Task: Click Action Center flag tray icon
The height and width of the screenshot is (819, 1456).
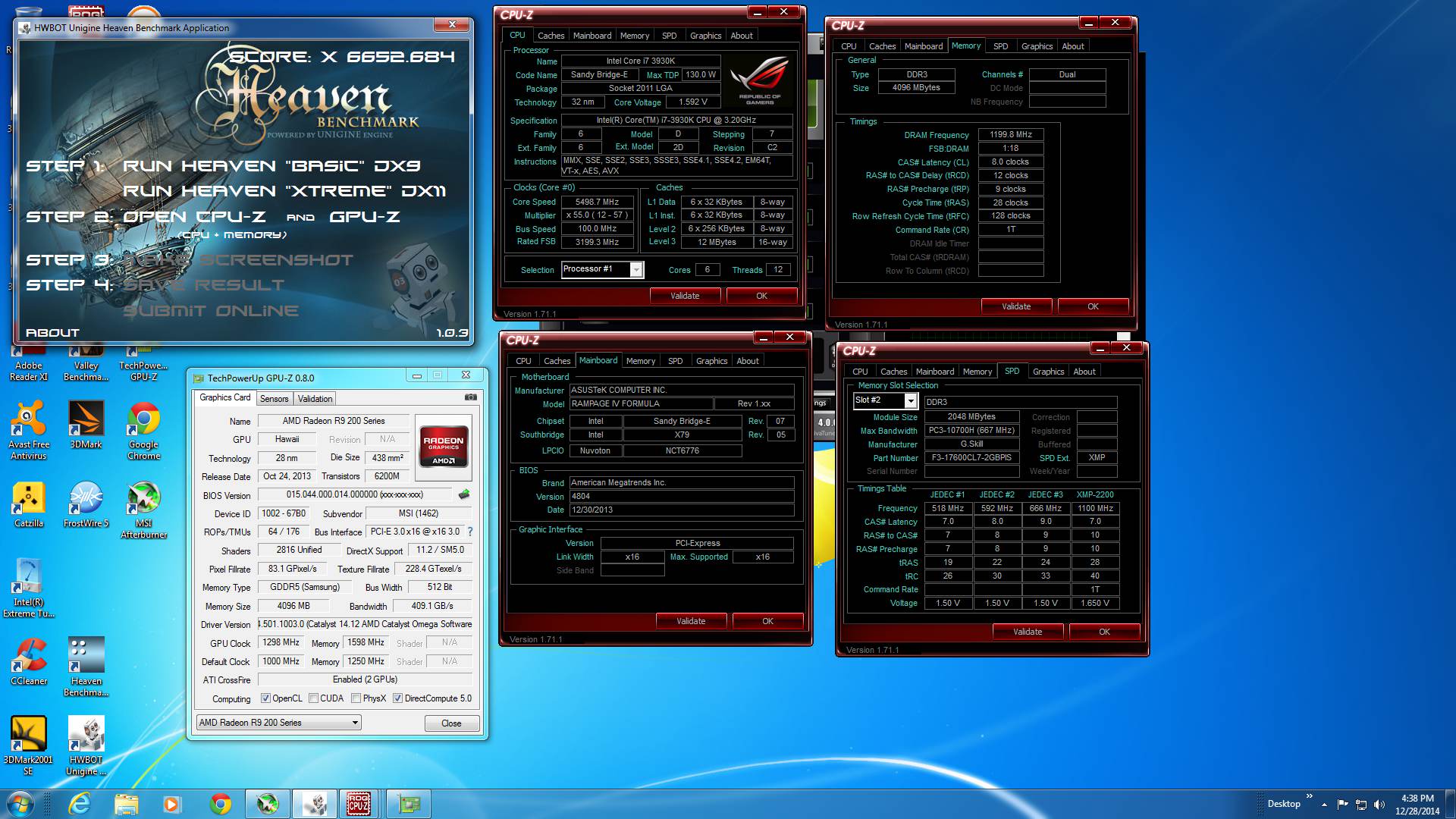Action: click(x=1343, y=805)
